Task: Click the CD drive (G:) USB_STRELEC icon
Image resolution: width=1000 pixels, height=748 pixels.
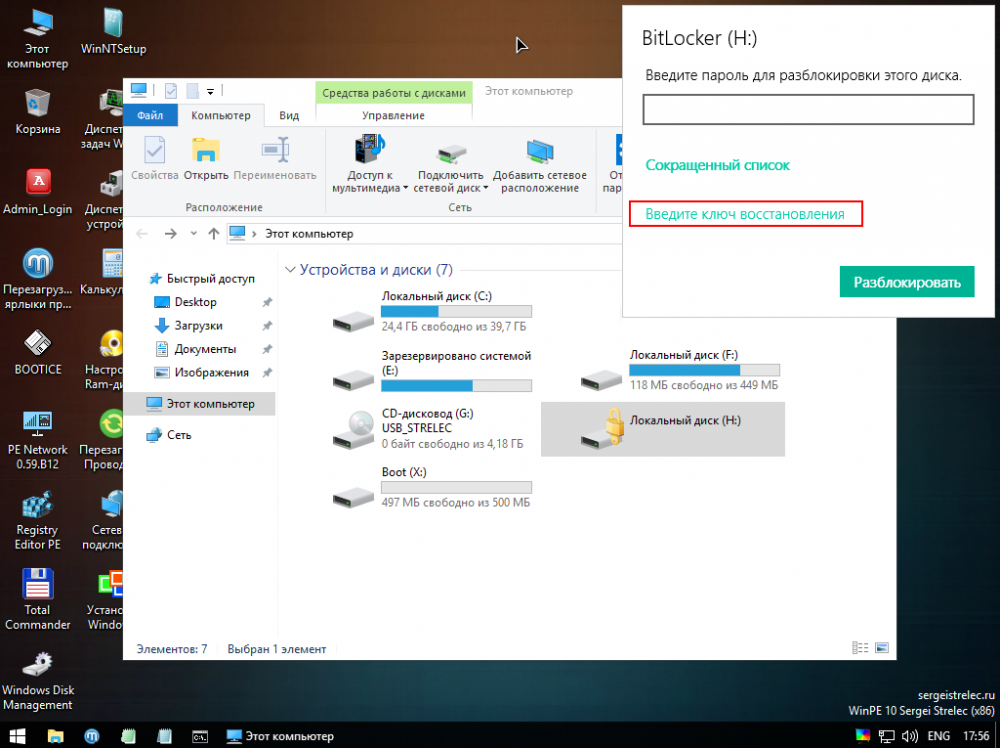Action: coord(354,429)
